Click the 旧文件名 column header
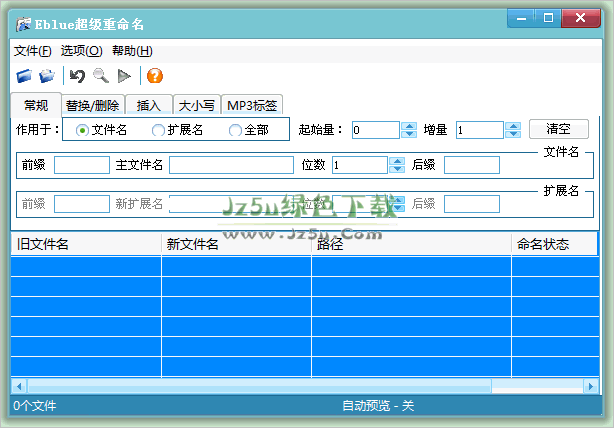Image resolution: width=614 pixels, height=428 pixels. pos(86,244)
